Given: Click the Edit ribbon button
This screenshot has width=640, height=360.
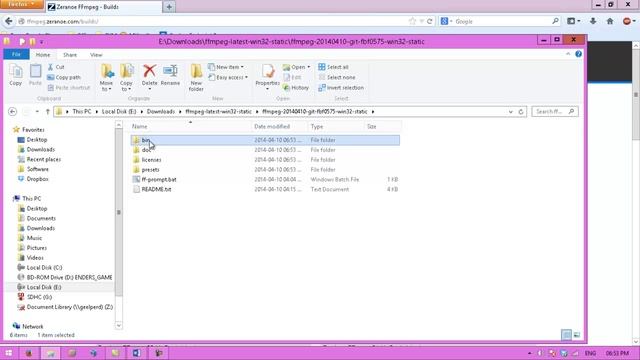Looking at the screenshot, I should [x=292, y=77].
